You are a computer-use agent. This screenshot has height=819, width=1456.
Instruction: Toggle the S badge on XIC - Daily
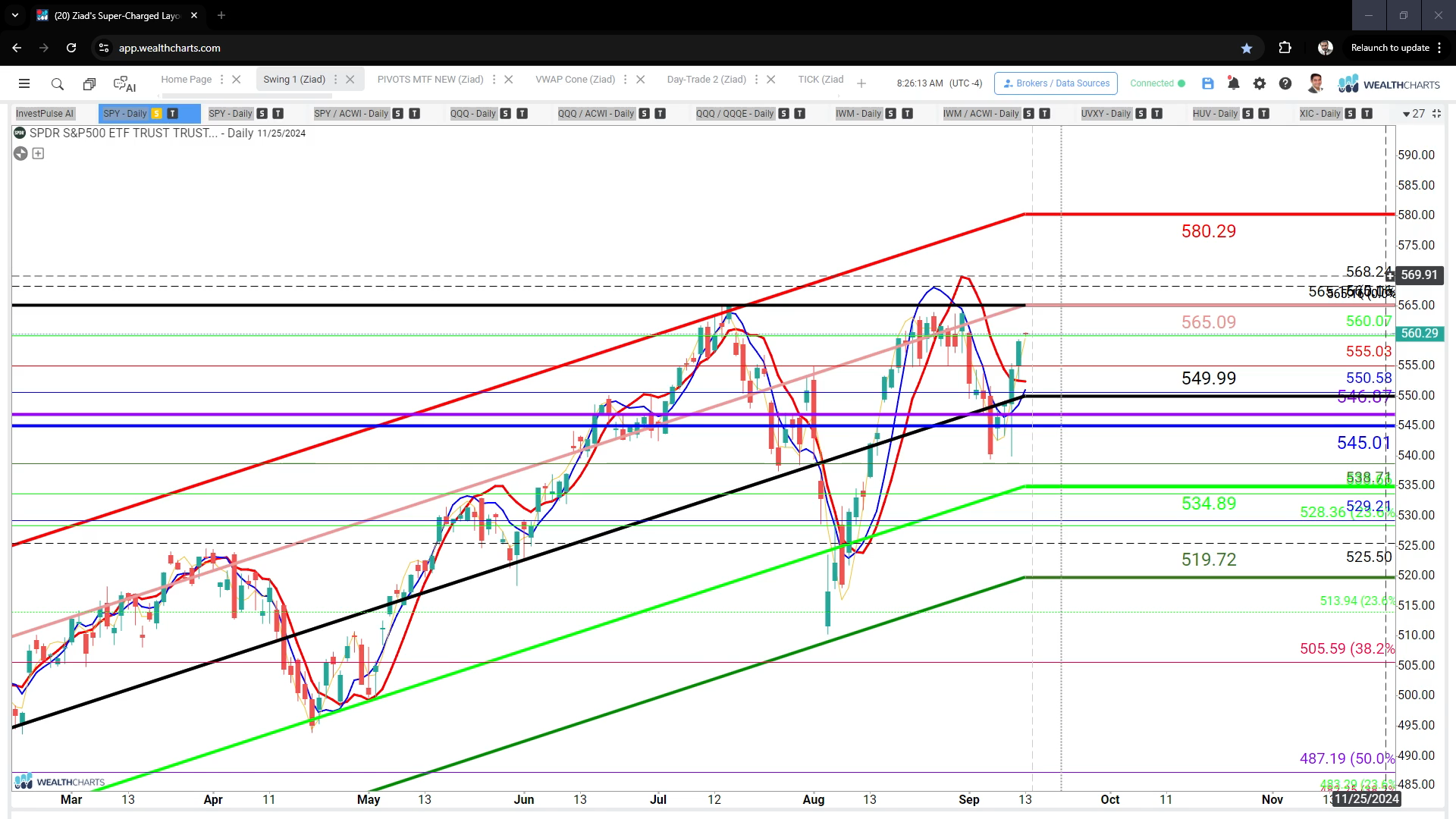[1351, 114]
